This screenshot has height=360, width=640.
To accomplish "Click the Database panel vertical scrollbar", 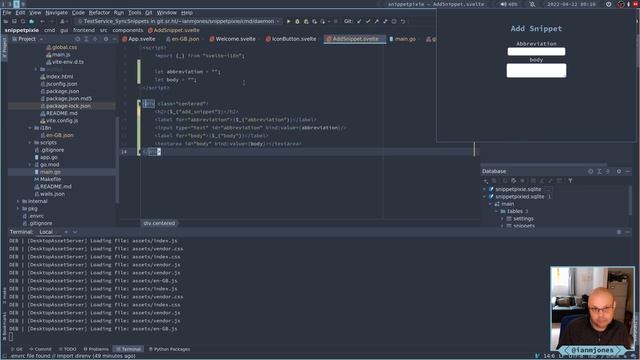I will pos(630,201).
